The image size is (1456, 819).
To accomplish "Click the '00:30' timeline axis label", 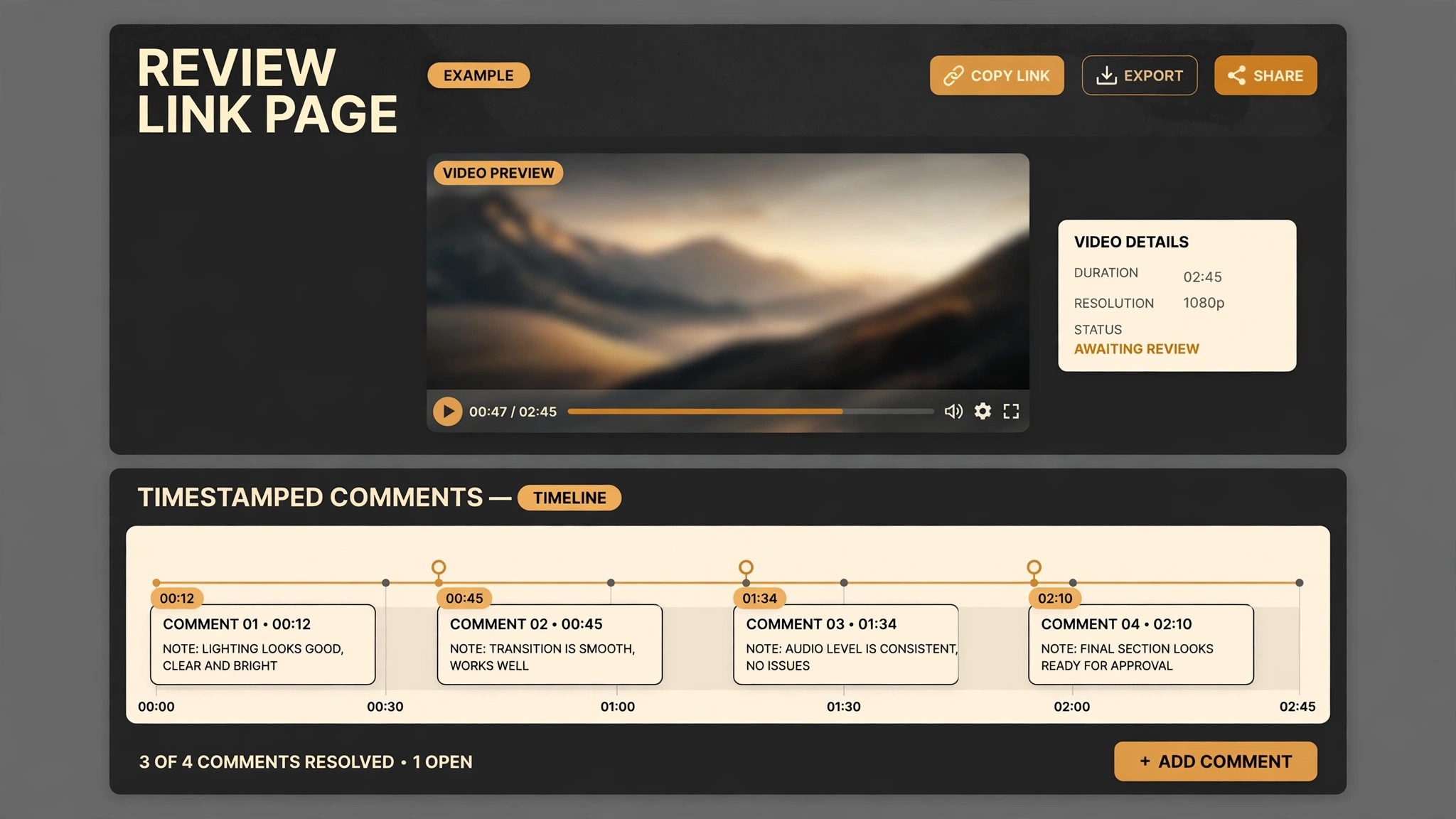I will click(385, 707).
